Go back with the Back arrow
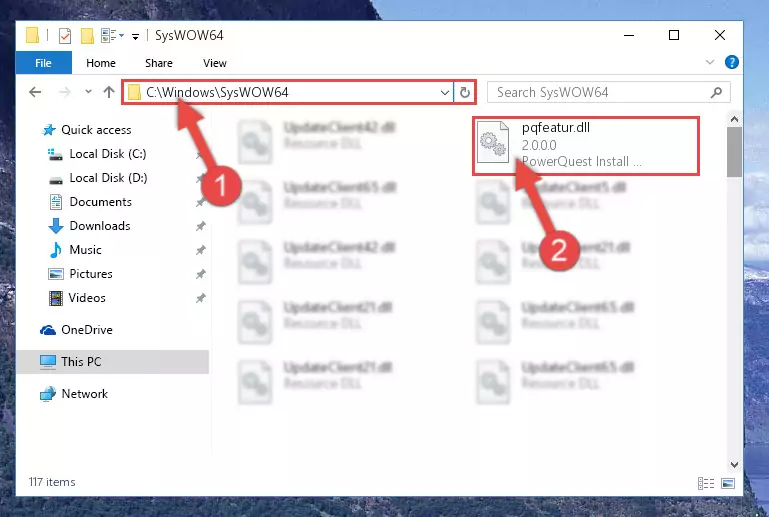Screen dimensions: 769x517 tap(35, 92)
